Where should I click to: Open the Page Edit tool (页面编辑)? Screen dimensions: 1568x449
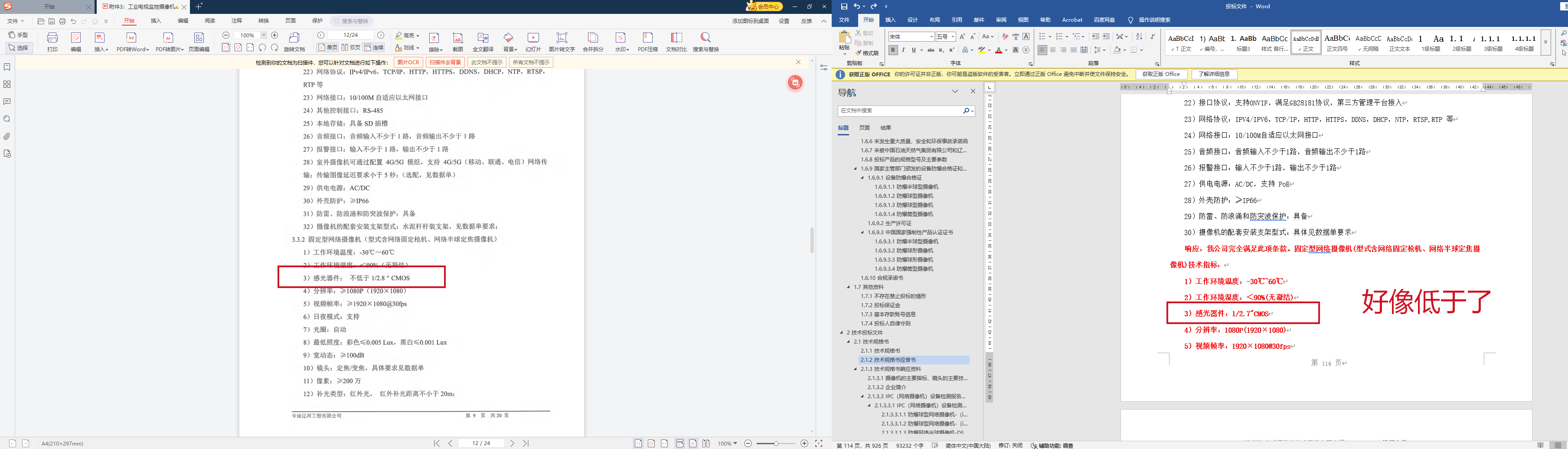pos(199,41)
